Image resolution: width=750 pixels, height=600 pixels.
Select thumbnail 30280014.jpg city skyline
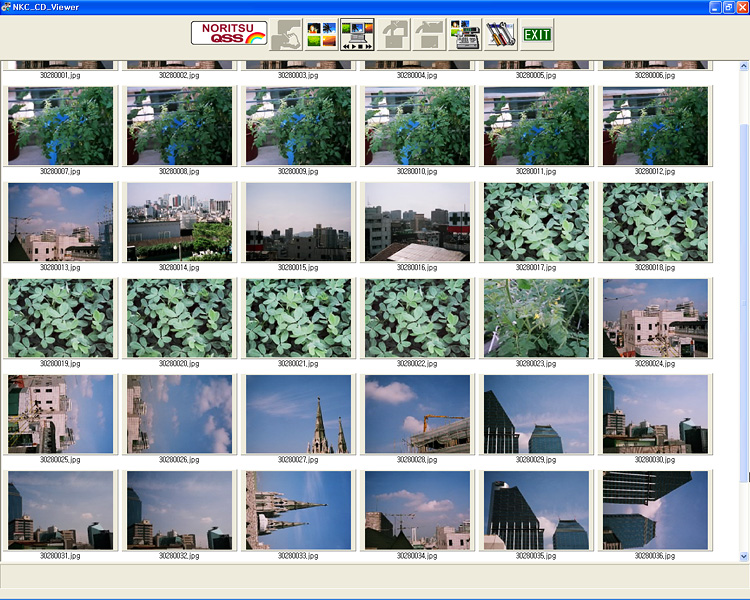point(180,221)
